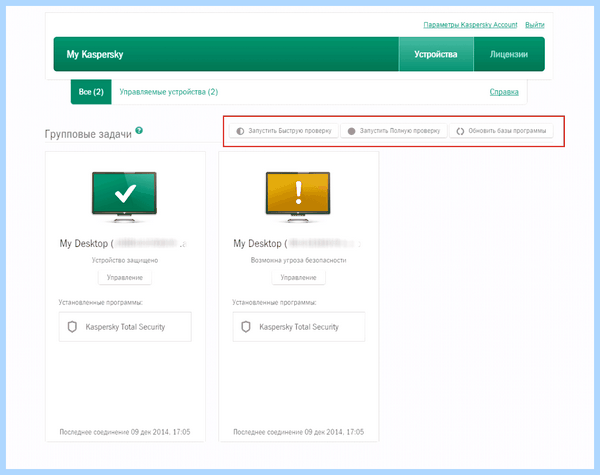Open Kaspersky Total Security on security threat device
Image resolution: width=600 pixels, height=475 pixels.
tap(299, 326)
